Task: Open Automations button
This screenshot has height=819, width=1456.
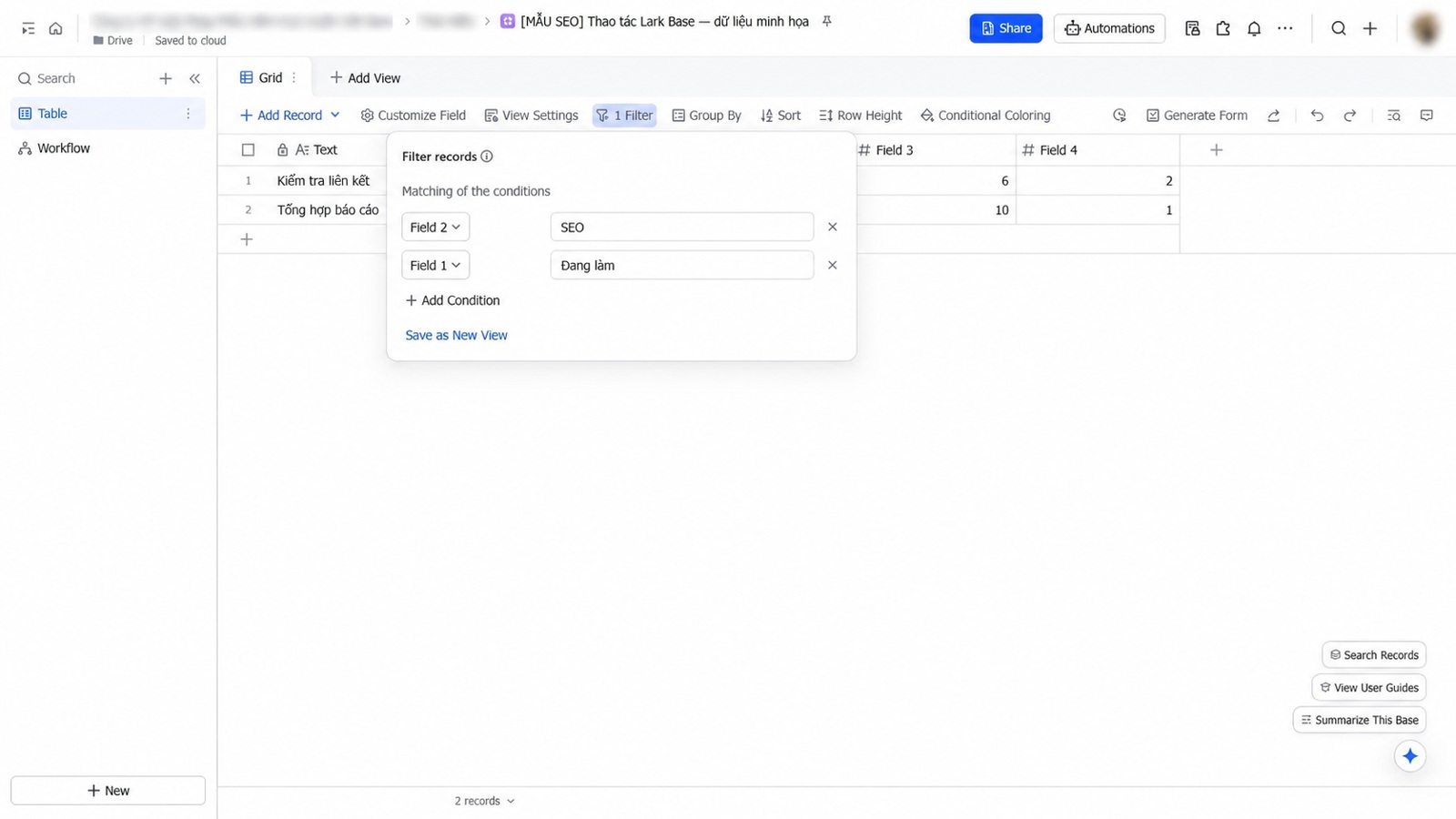Action: pyautogui.click(x=1109, y=28)
